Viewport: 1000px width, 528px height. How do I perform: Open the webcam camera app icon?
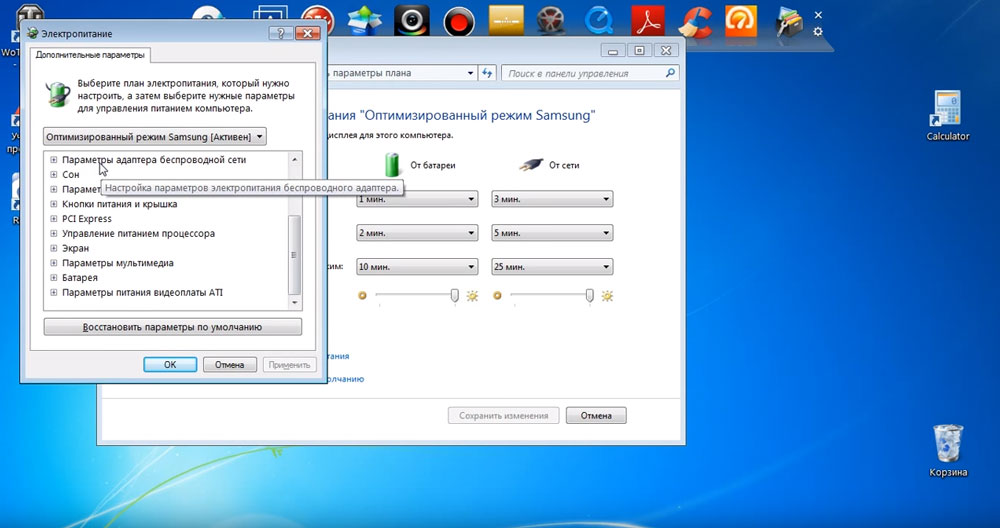[x=411, y=21]
